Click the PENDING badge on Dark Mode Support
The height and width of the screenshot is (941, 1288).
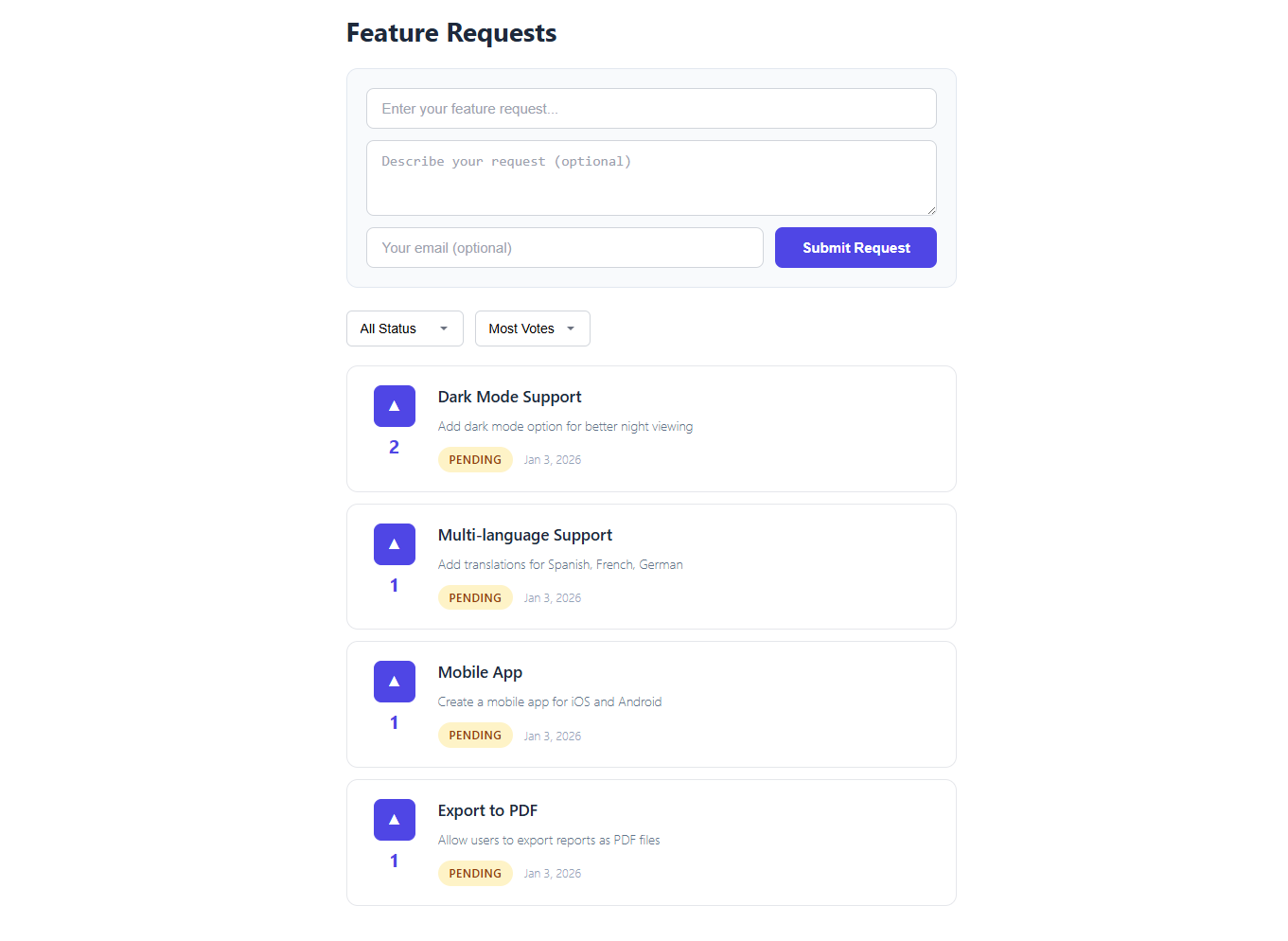click(475, 459)
